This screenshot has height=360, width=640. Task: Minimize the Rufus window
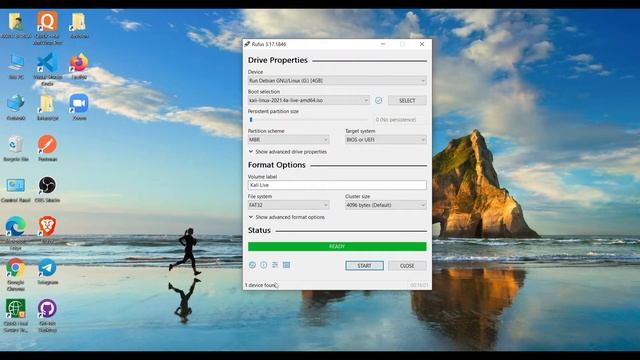(x=383, y=44)
